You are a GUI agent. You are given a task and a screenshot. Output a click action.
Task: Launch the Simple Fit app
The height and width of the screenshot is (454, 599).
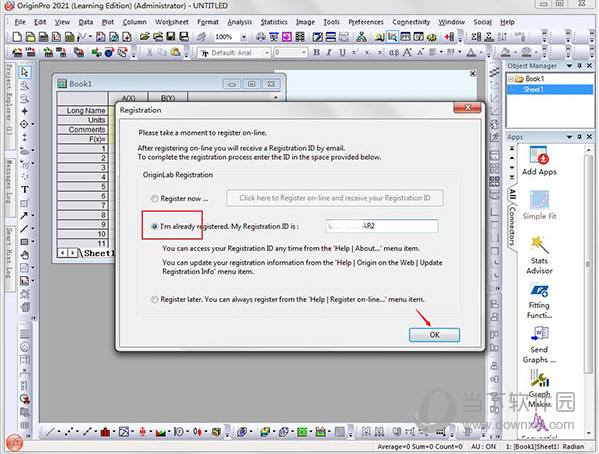[x=539, y=205]
